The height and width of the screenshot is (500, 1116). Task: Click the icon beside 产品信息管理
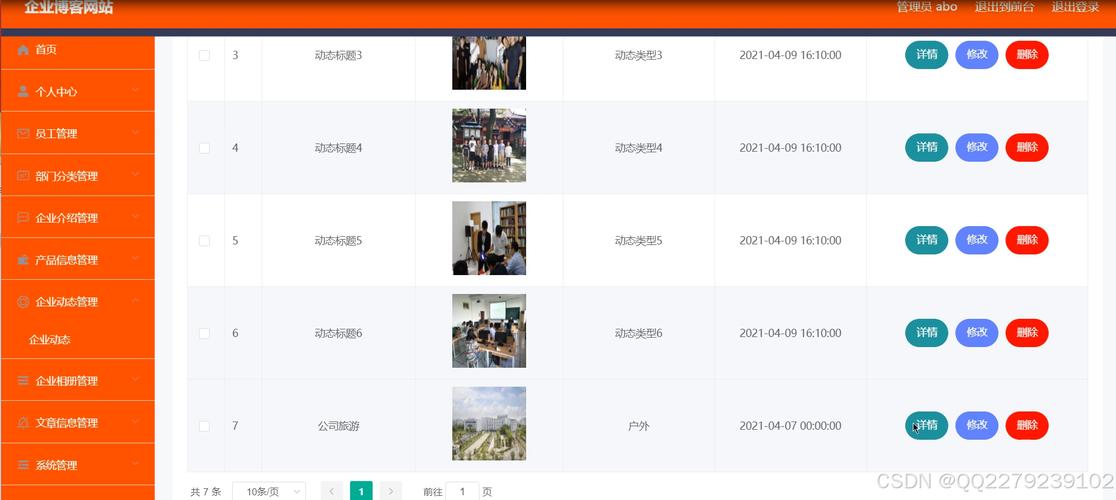[x=23, y=260]
